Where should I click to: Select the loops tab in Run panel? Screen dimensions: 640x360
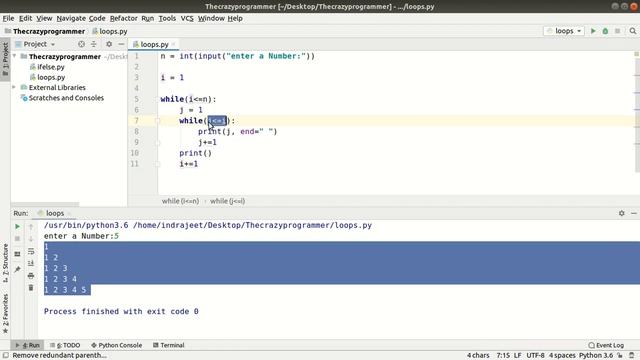[x=55, y=213]
